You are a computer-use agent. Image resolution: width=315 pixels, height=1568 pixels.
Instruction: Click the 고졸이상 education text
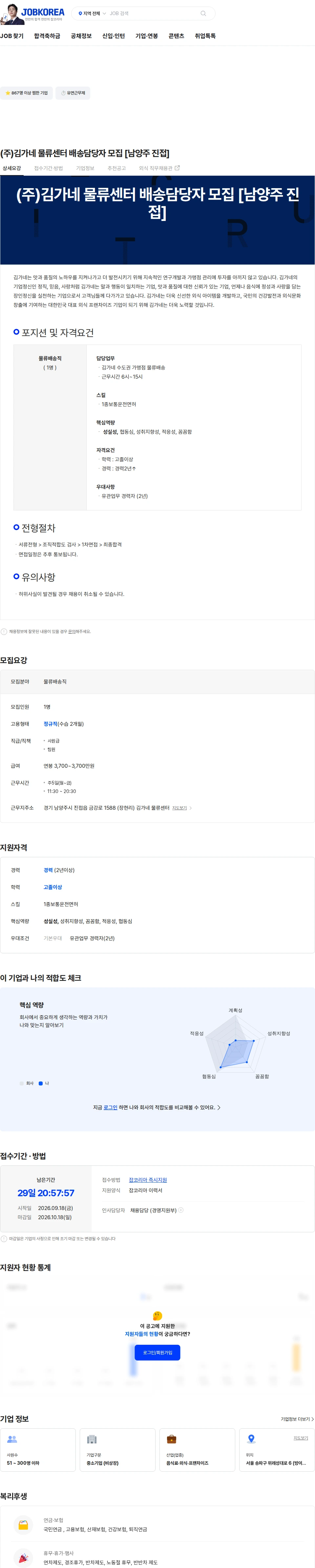pyautogui.click(x=53, y=887)
